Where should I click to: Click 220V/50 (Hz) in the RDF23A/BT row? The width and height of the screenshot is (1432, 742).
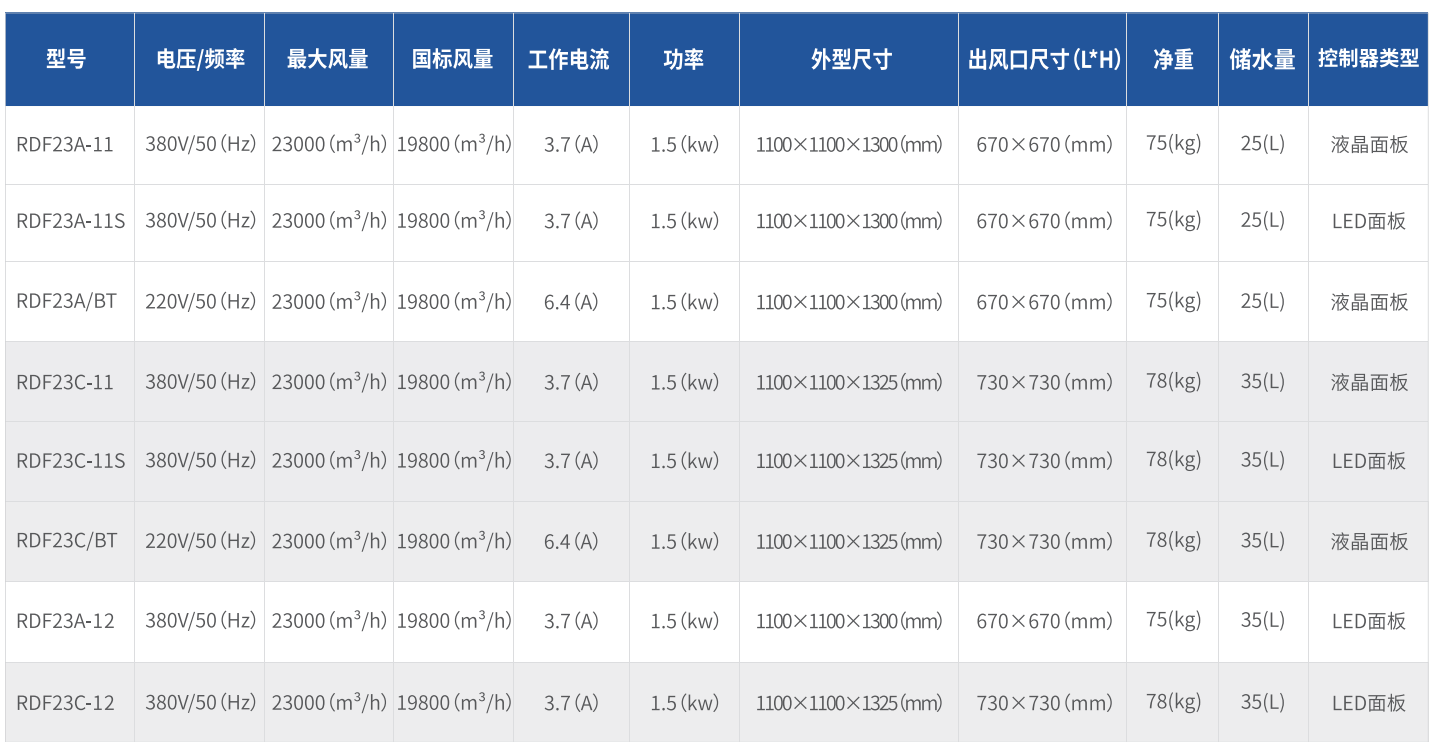(x=200, y=301)
